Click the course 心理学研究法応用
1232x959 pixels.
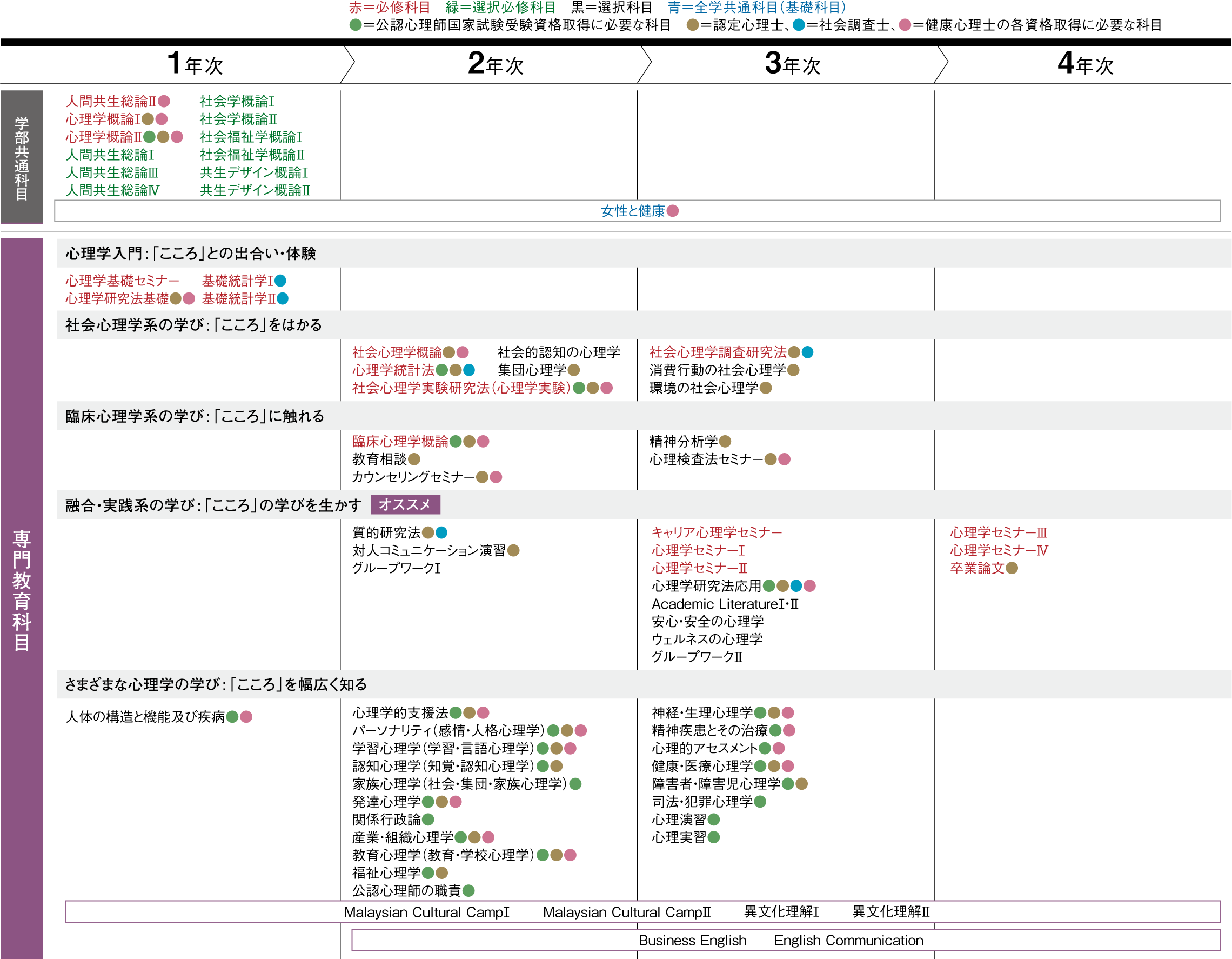pyautogui.click(x=707, y=586)
